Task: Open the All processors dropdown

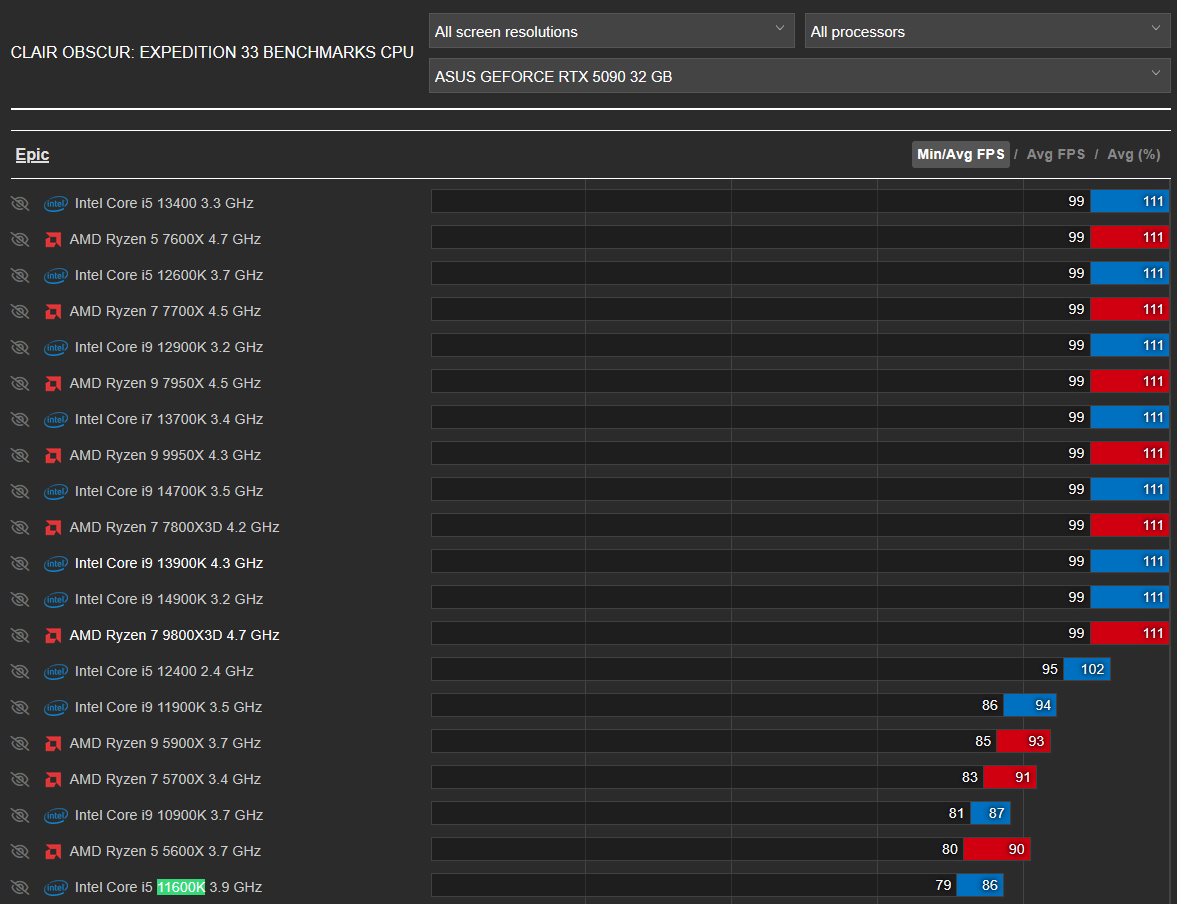Action: [x=987, y=31]
